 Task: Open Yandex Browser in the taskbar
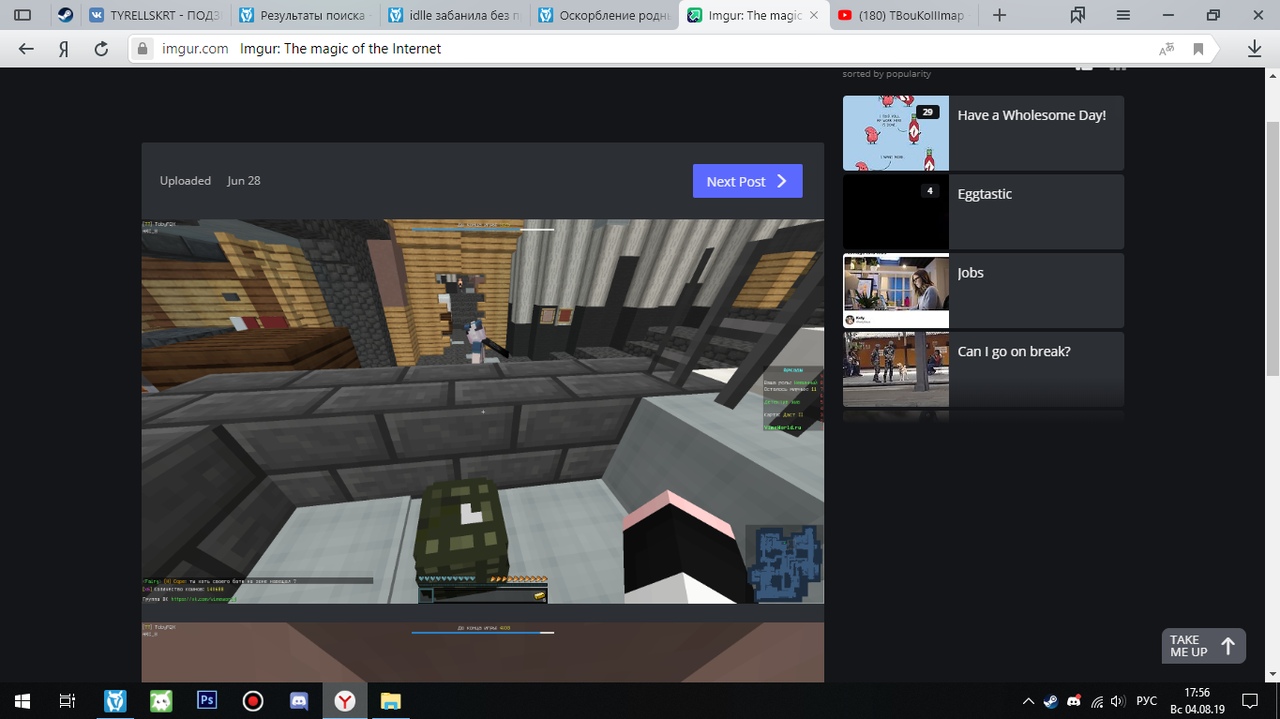345,701
